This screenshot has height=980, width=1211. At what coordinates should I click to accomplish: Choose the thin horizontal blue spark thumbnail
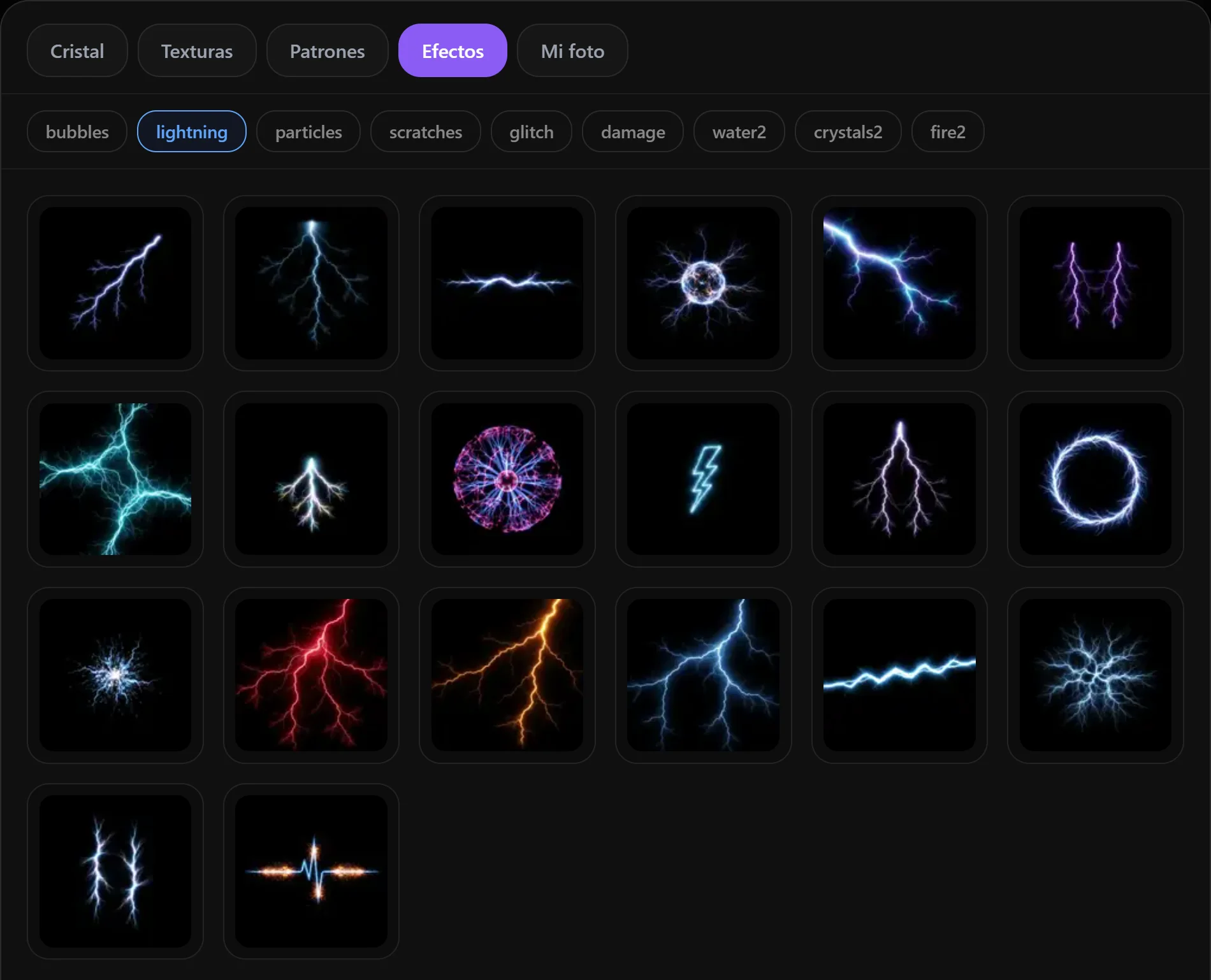point(507,283)
